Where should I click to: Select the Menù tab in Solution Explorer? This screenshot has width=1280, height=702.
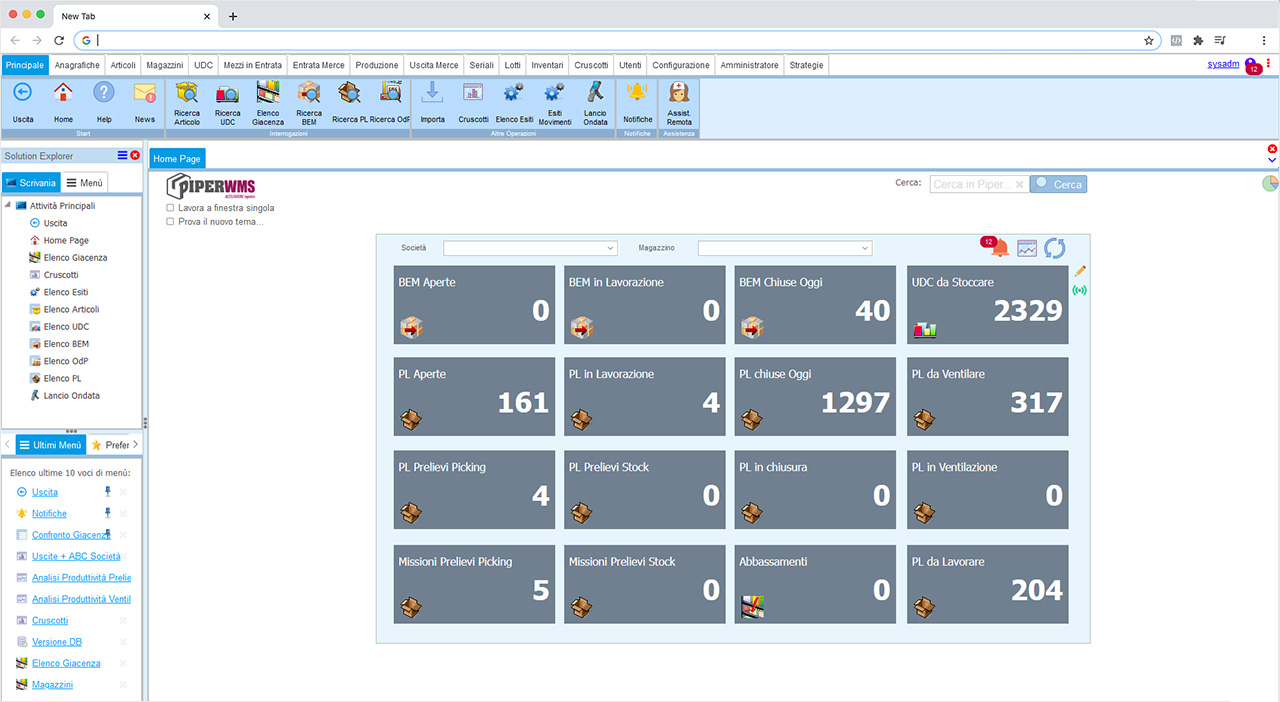click(84, 183)
